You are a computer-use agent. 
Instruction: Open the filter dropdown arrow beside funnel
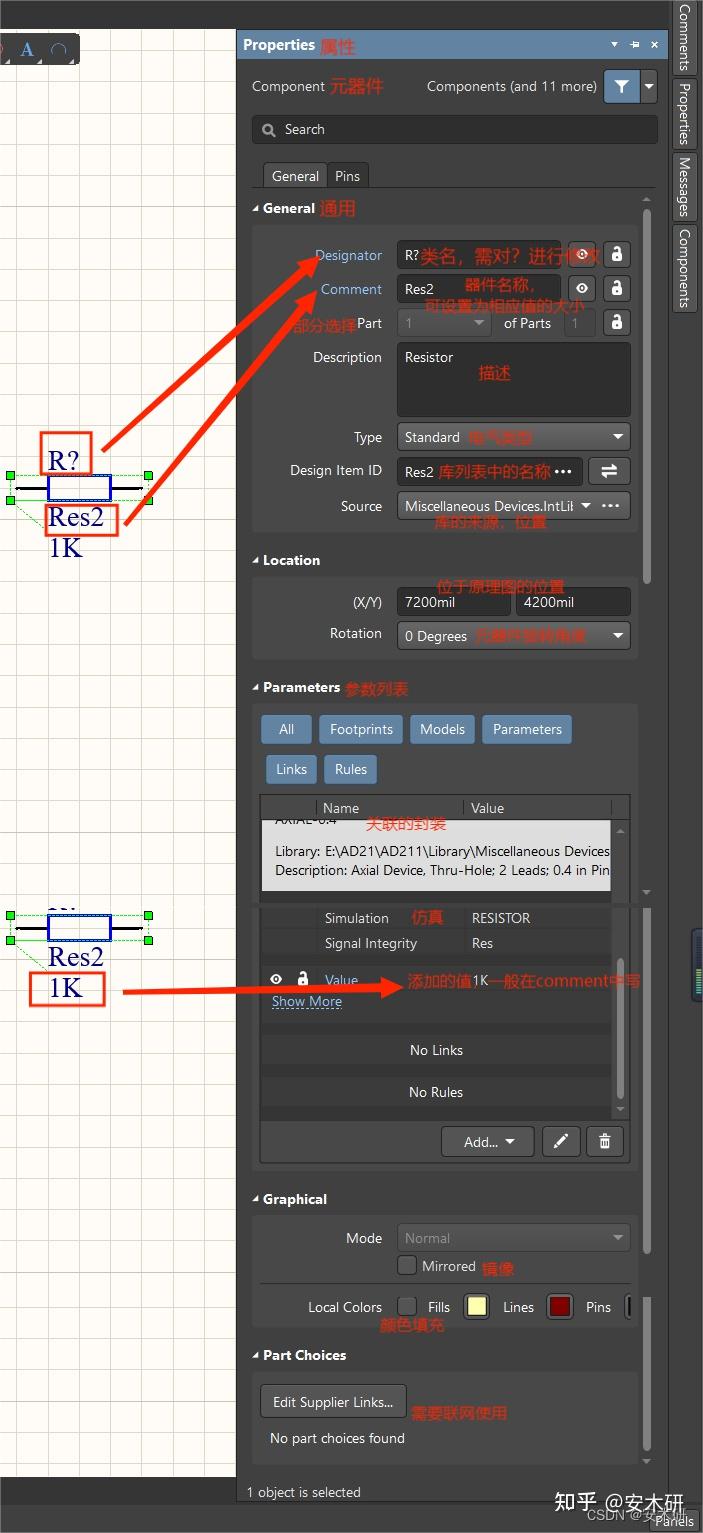tap(650, 87)
